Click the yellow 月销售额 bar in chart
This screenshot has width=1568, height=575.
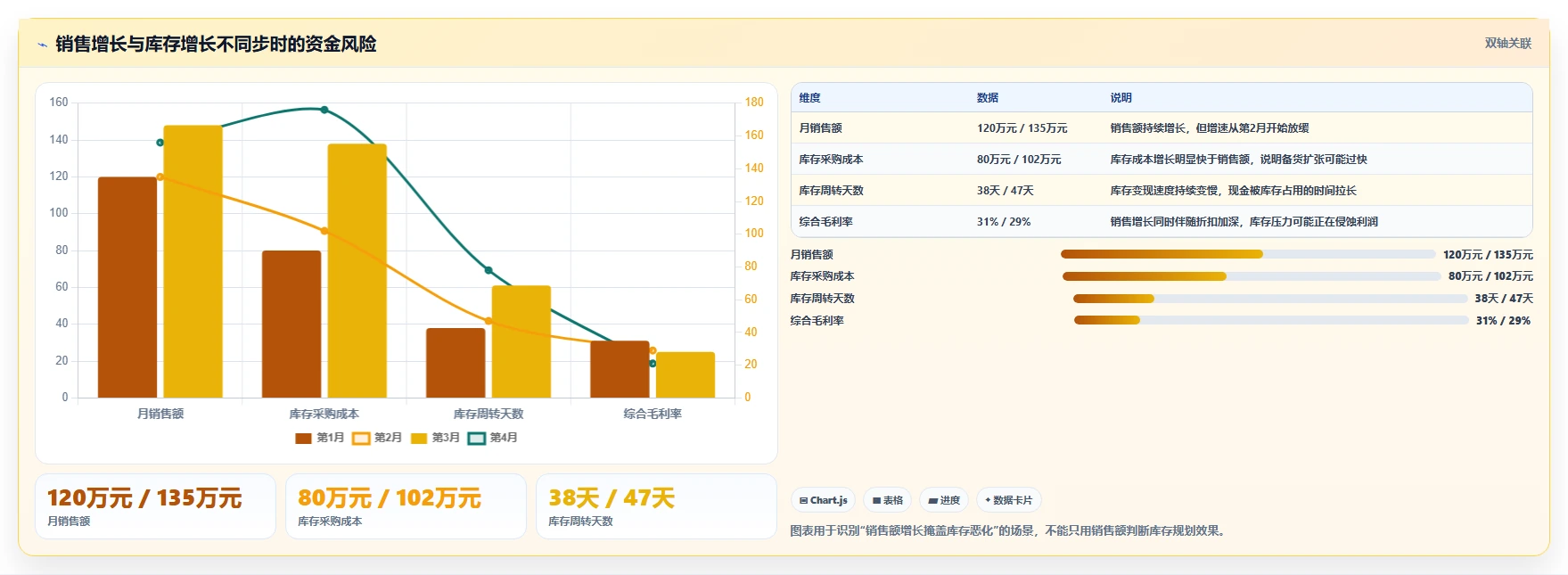pyautogui.click(x=193, y=261)
